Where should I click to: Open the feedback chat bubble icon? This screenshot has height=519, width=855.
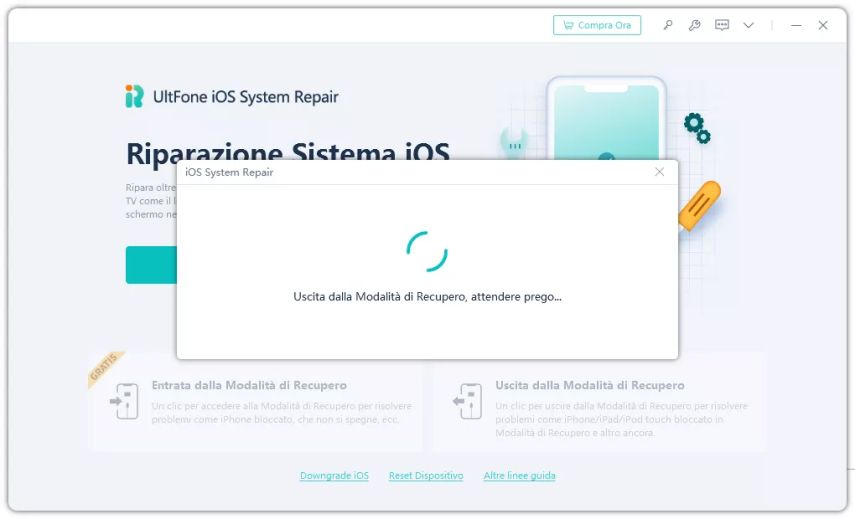click(722, 25)
